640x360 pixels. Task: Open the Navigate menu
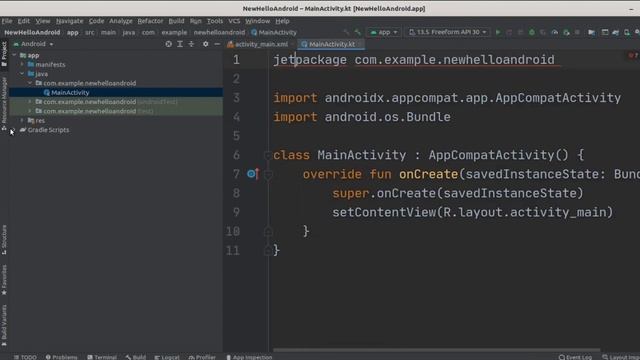point(69,21)
